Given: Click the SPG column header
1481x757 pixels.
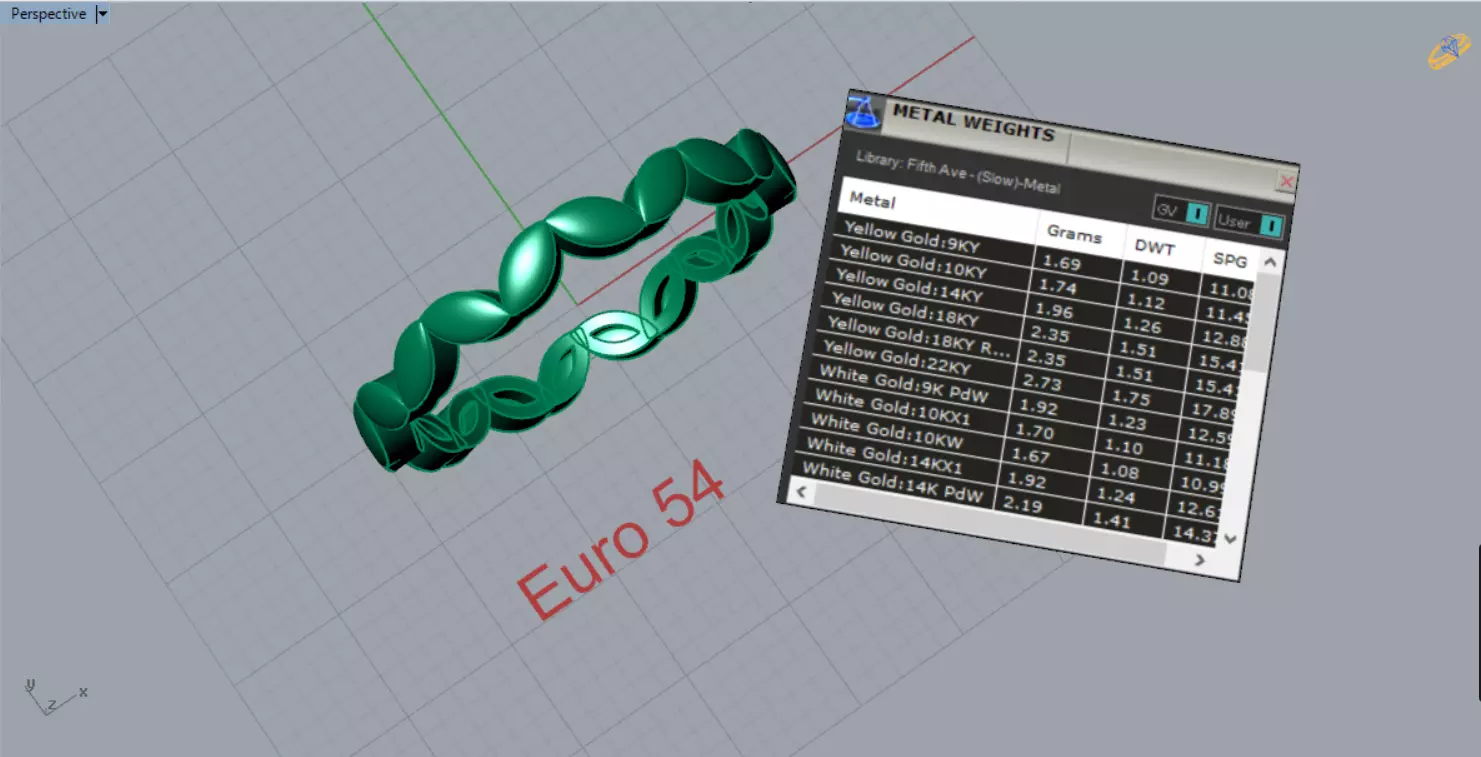Looking at the screenshot, I should pos(1229,260).
